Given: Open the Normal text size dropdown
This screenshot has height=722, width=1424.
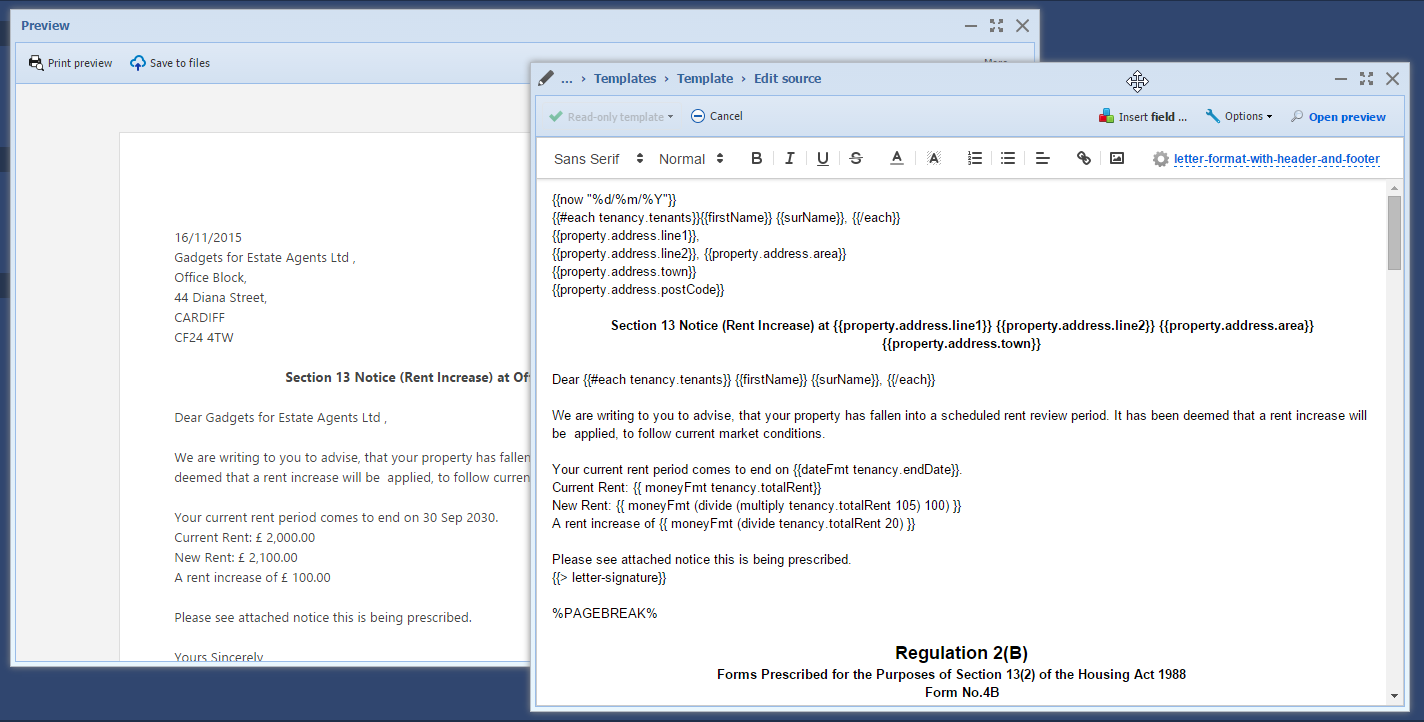Looking at the screenshot, I should coord(690,159).
